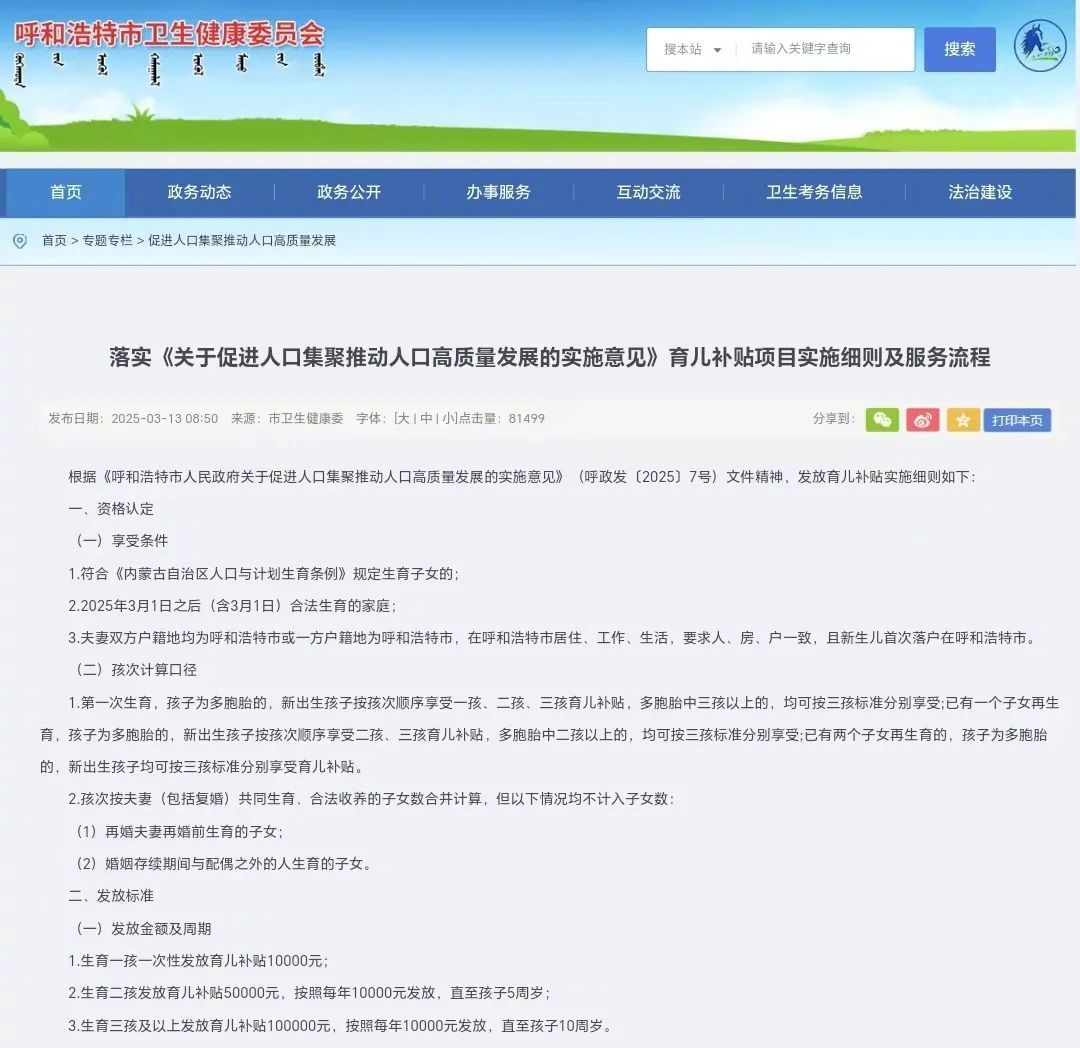Open the 卫生考务信息 navigation item

(814, 192)
